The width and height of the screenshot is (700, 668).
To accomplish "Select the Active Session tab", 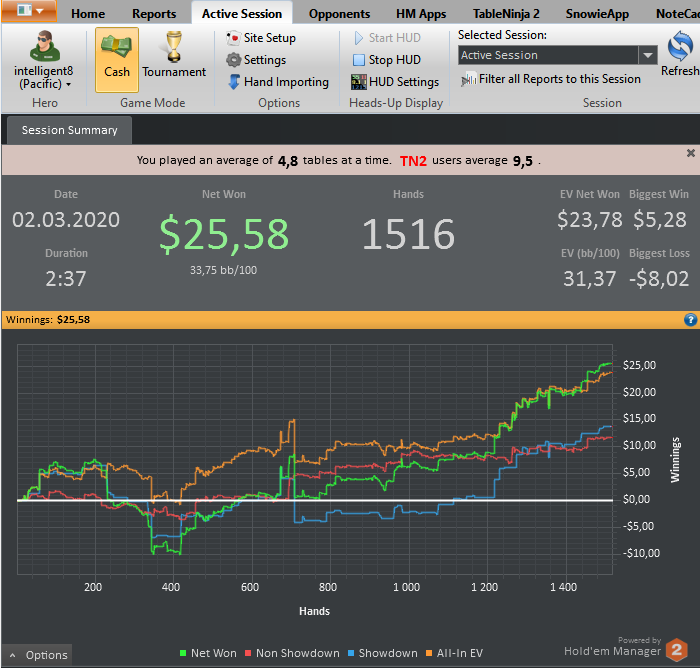I will click(x=242, y=14).
